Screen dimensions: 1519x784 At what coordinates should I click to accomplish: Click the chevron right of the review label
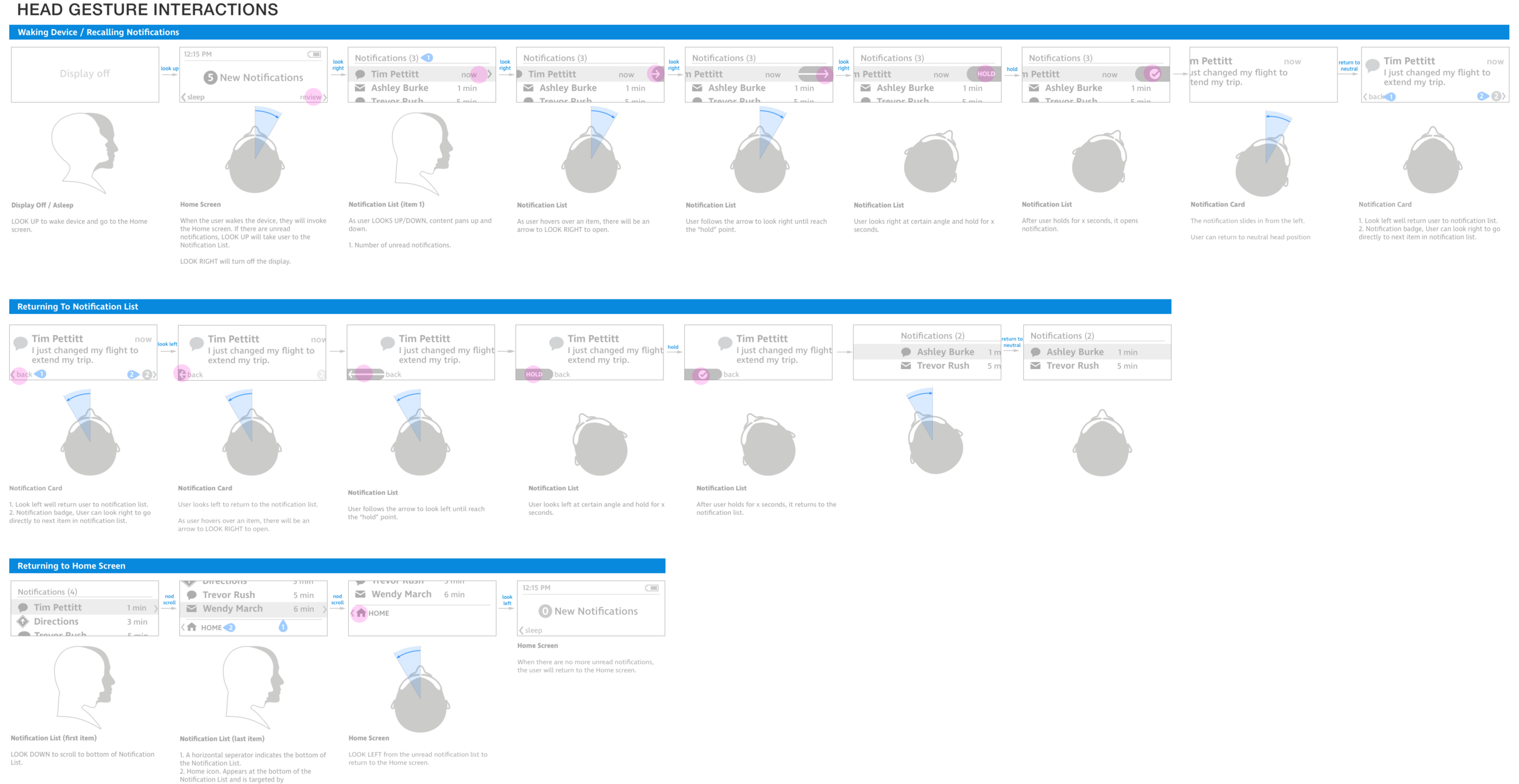[x=325, y=97]
